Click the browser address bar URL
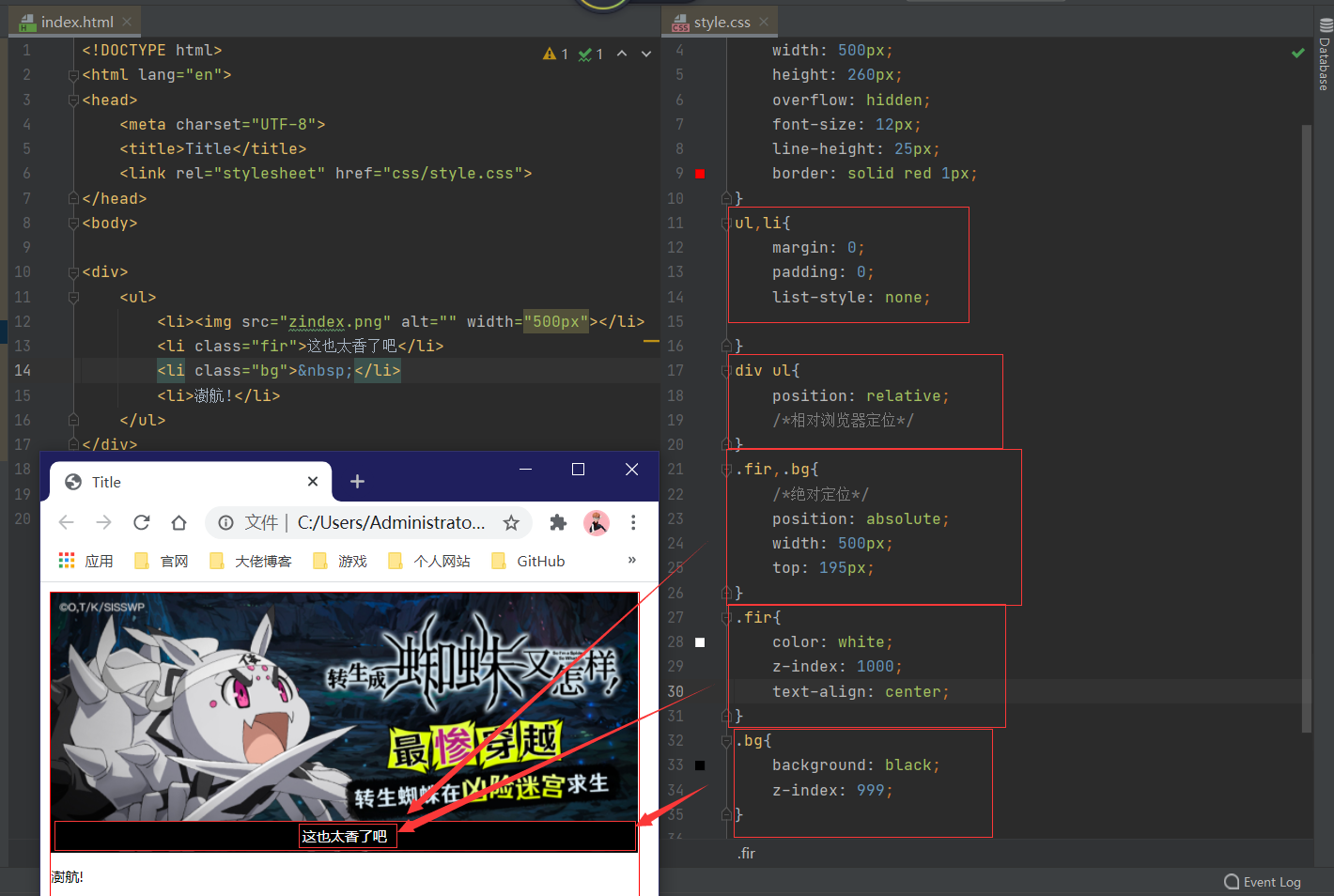The height and width of the screenshot is (896, 1334). [x=391, y=523]
